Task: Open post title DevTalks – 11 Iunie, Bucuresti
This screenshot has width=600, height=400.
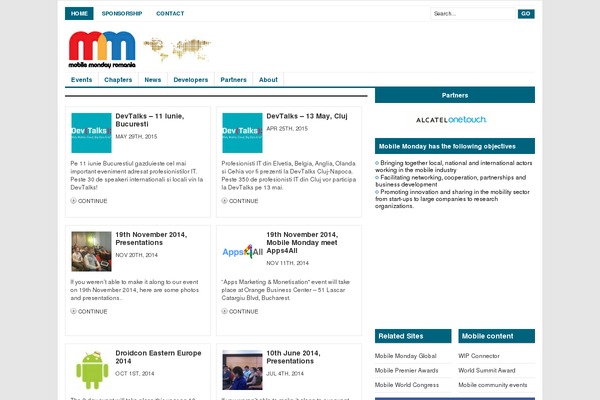Action: [x=150, y=120]
